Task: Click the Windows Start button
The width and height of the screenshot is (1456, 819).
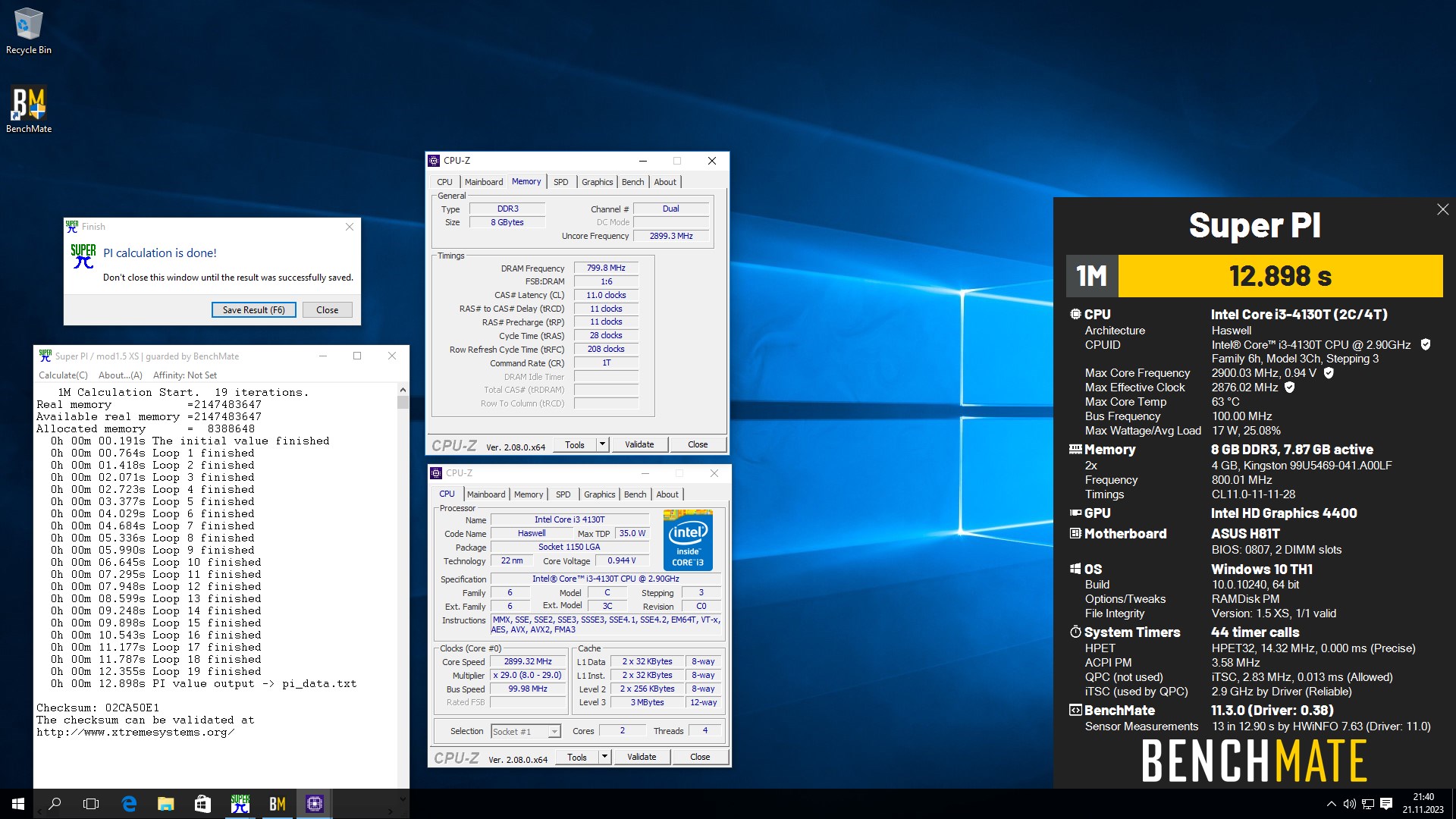Action: 18,804
